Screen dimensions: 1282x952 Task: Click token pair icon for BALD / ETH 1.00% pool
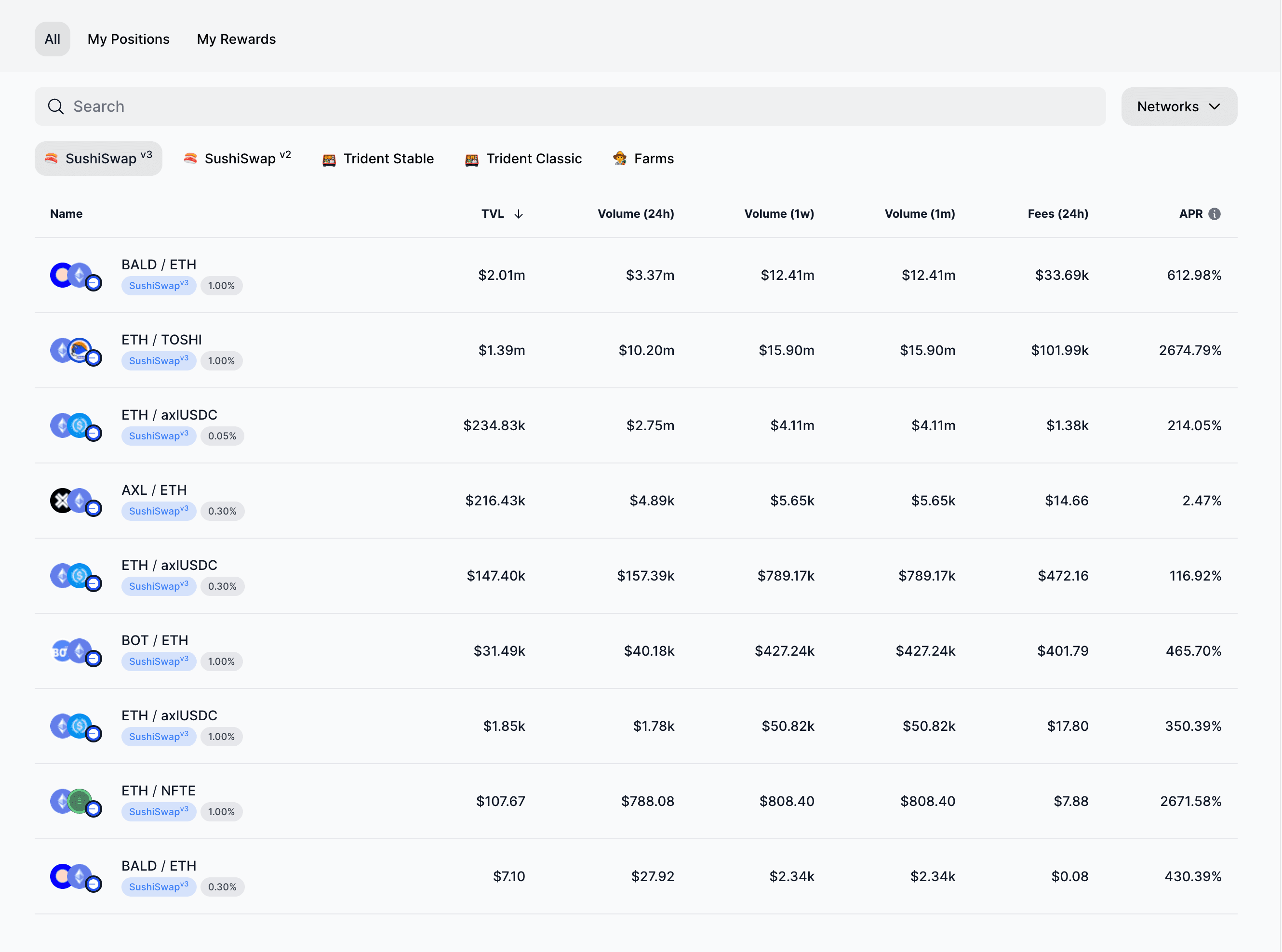[x=76, y=276]
